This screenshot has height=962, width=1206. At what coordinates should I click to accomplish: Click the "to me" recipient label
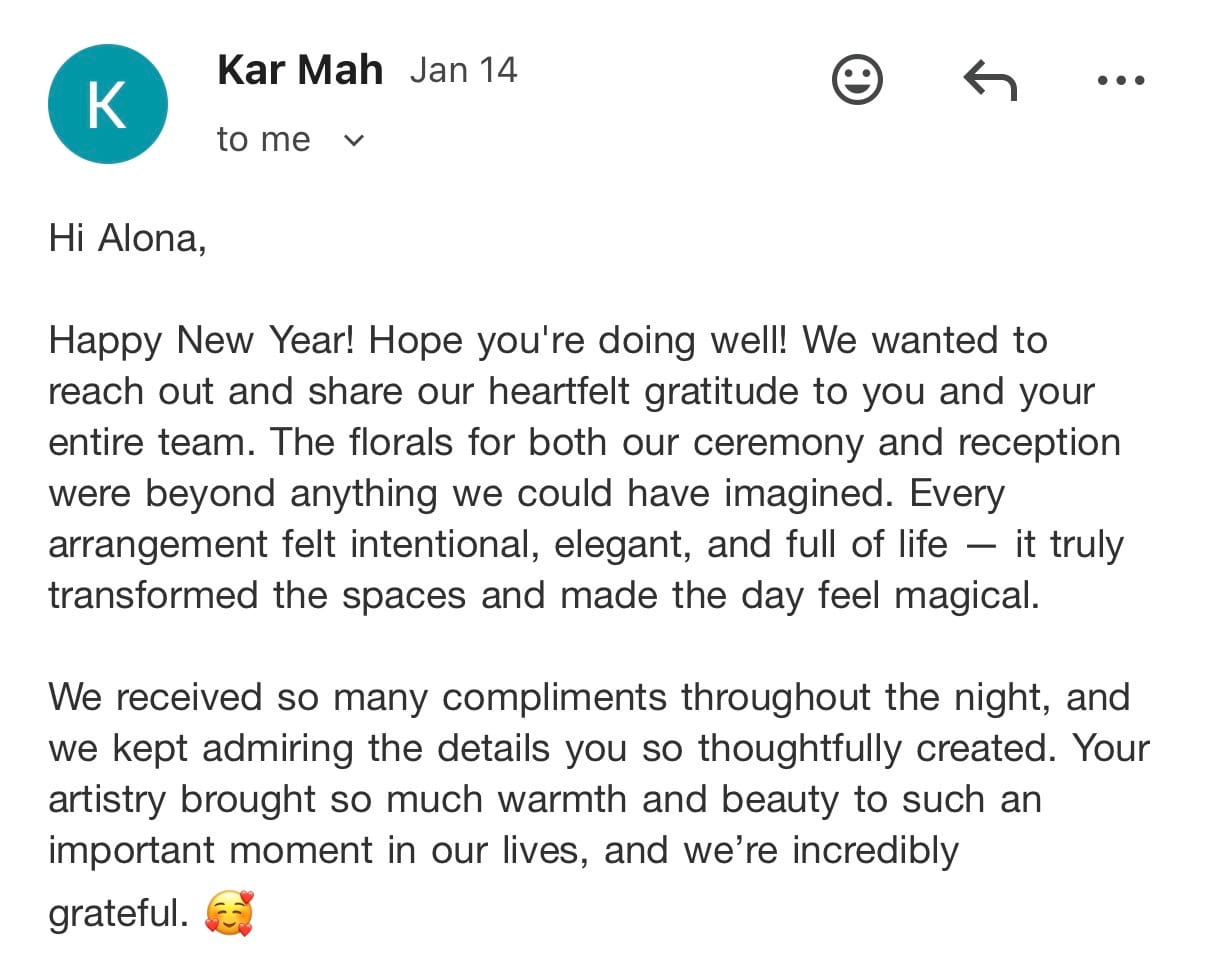tap(263, 140)
